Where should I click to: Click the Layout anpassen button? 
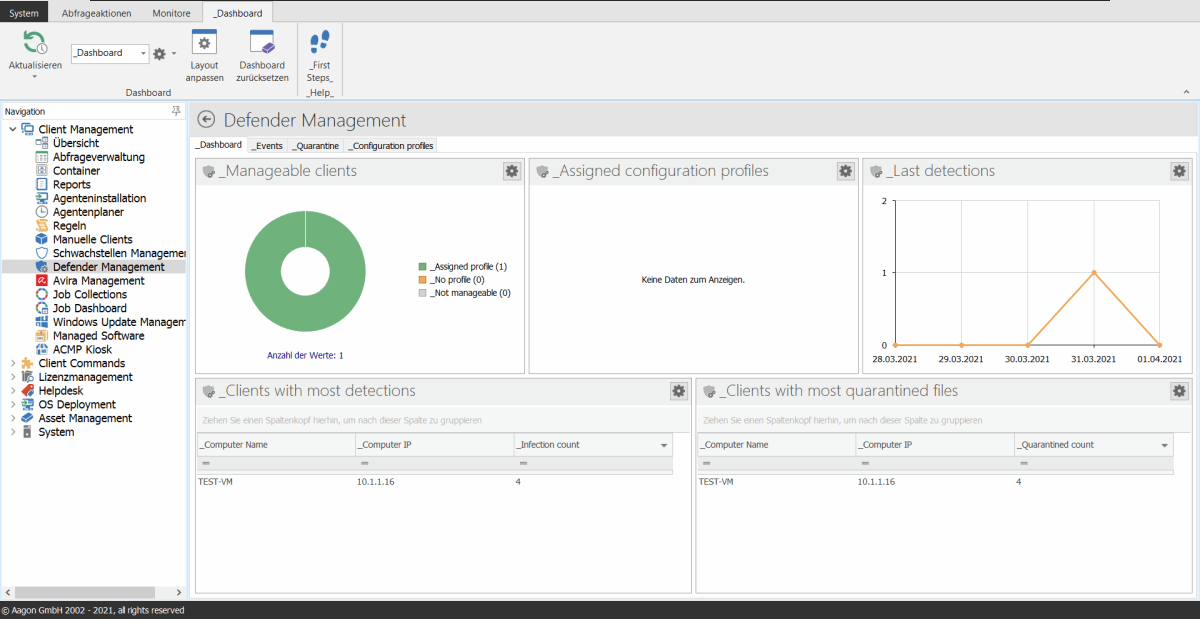204,55
